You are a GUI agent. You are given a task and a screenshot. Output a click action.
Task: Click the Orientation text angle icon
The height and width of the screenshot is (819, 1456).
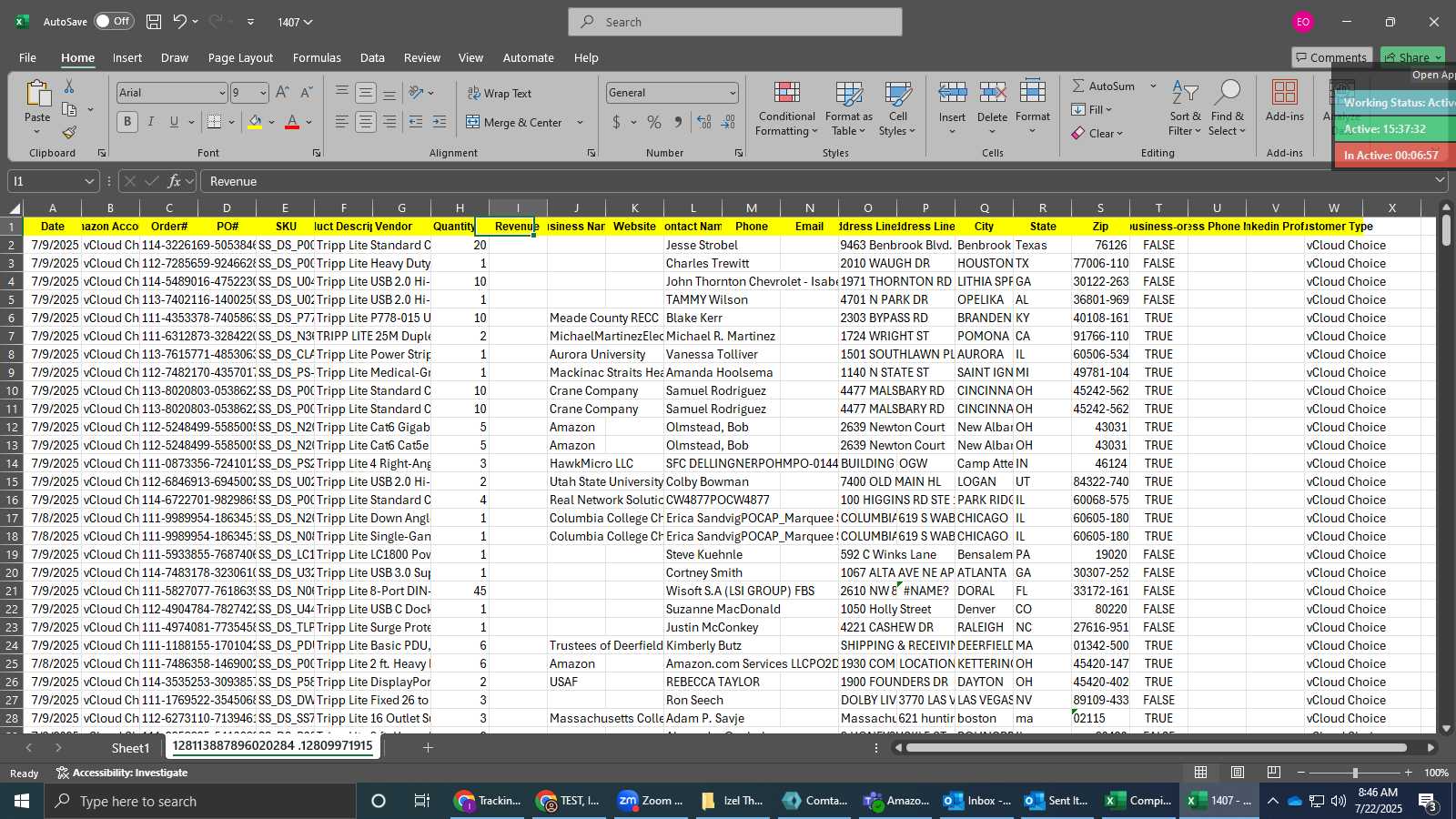(x=416, y=93)
